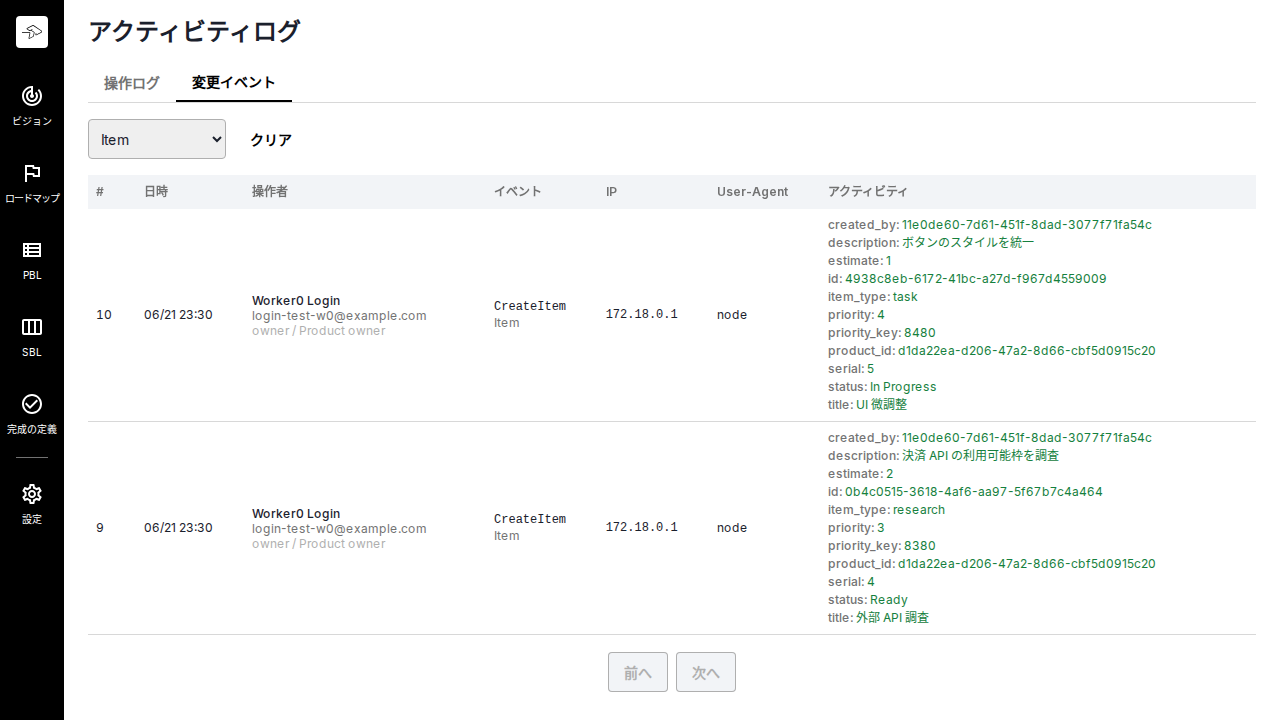The height and width of the screenshot is (720, 1280).
Task: Click email login-test-w0@example.com in row 10
Action: 339,315
